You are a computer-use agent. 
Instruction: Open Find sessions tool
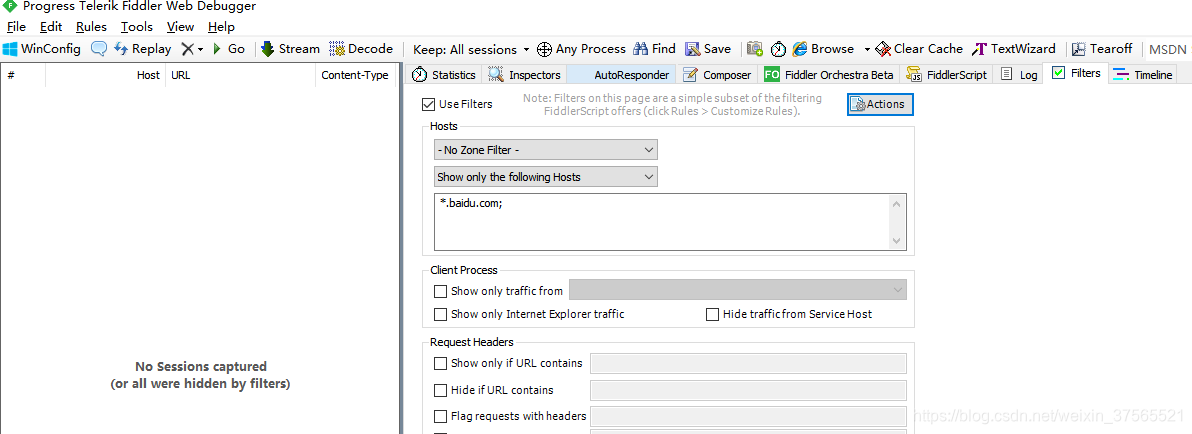(654, 49)
